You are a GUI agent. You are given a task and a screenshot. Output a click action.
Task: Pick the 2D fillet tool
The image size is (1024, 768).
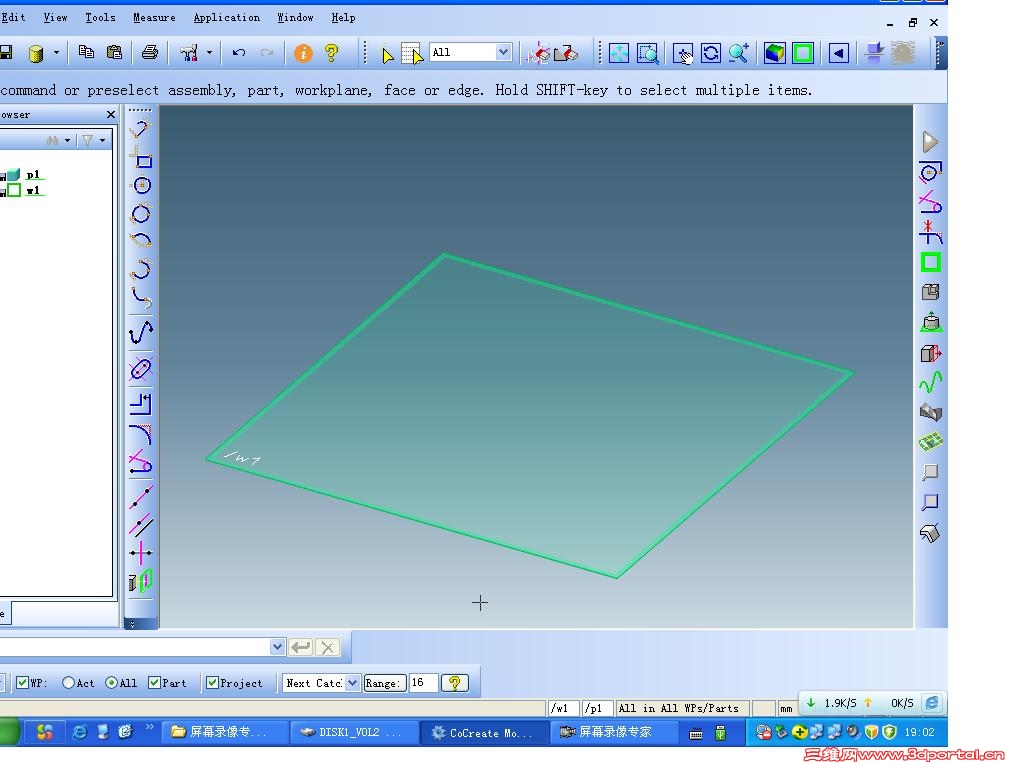click(x=140, y=434)
